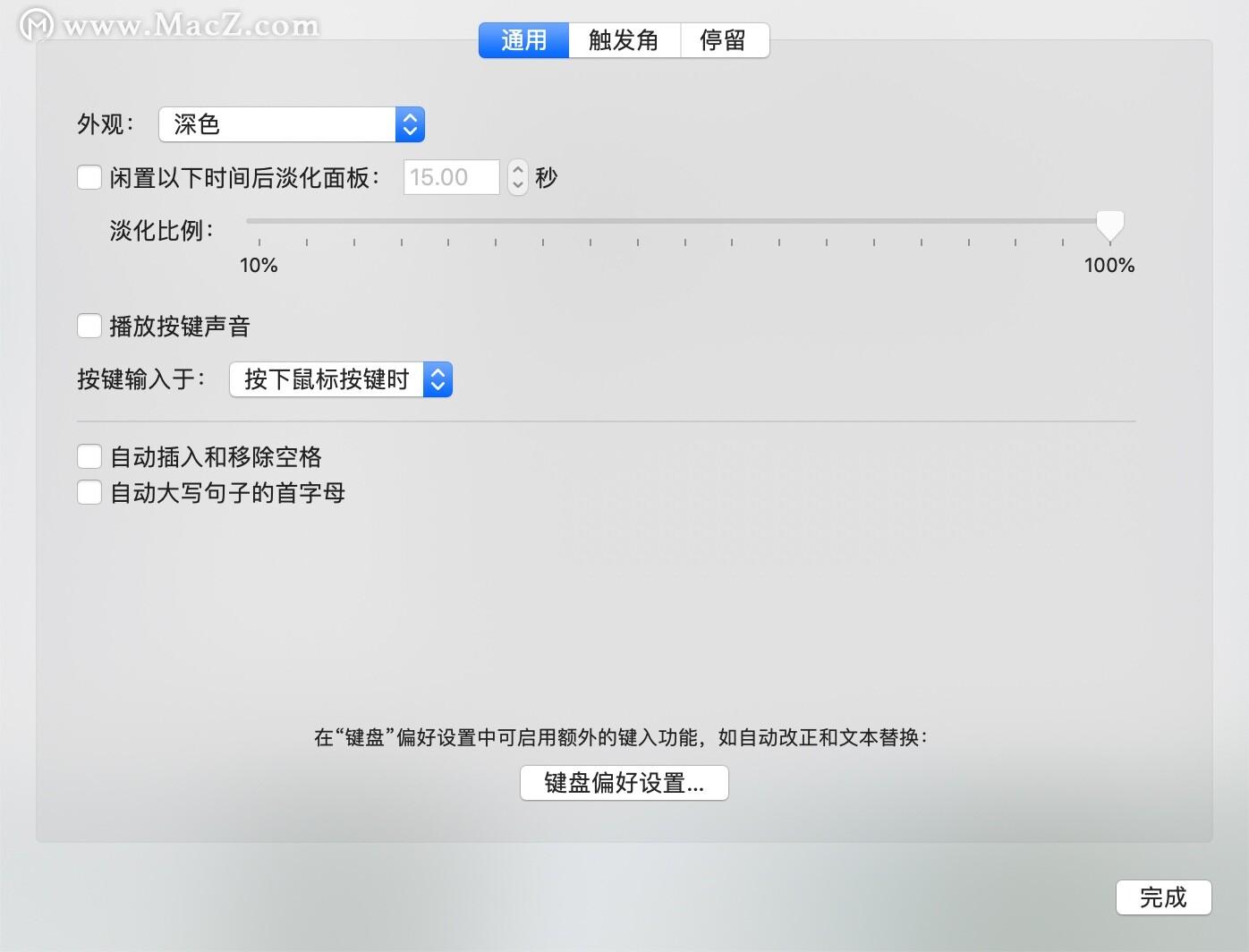Open the 按键输入于 dropdown (按下鼠标按键时)
1249x952 pixels.
coord(341,379)
